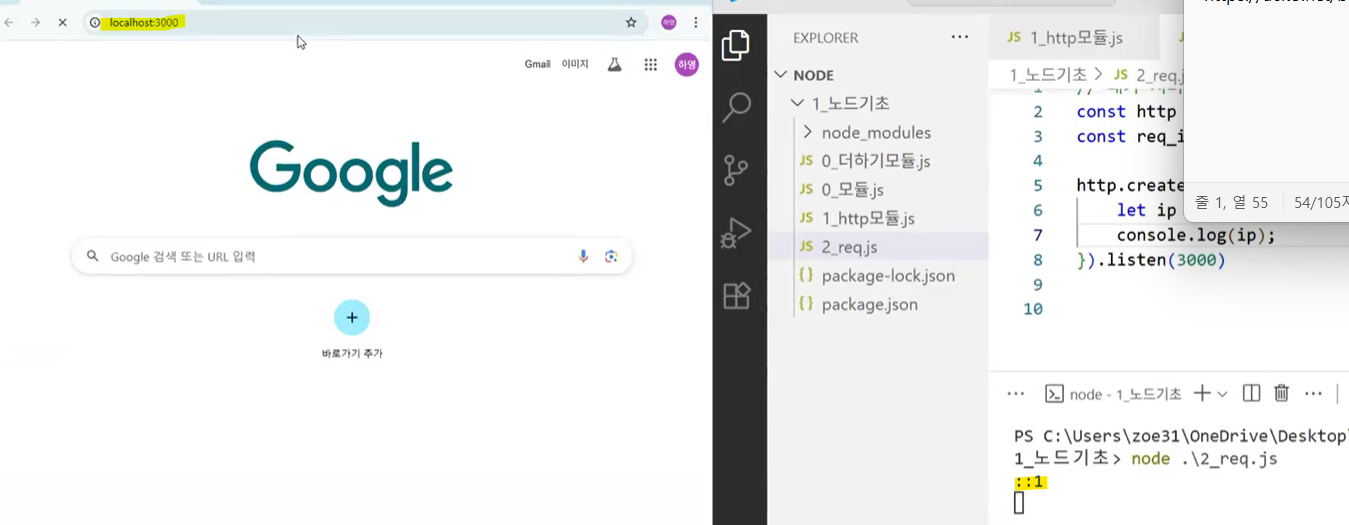Open Gmail link

tap(538, 64)
